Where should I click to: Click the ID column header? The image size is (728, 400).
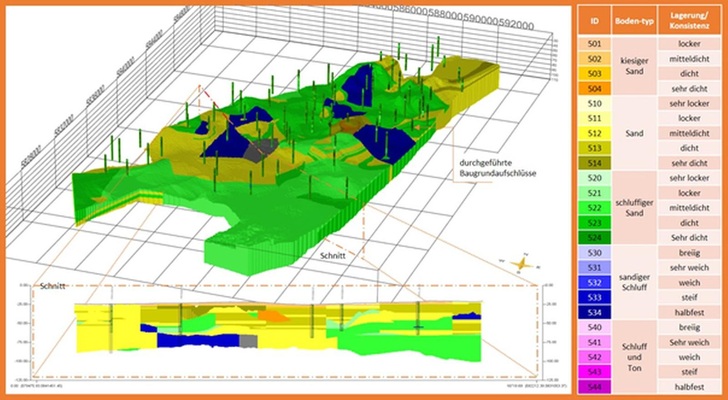(x=594, y=21)
